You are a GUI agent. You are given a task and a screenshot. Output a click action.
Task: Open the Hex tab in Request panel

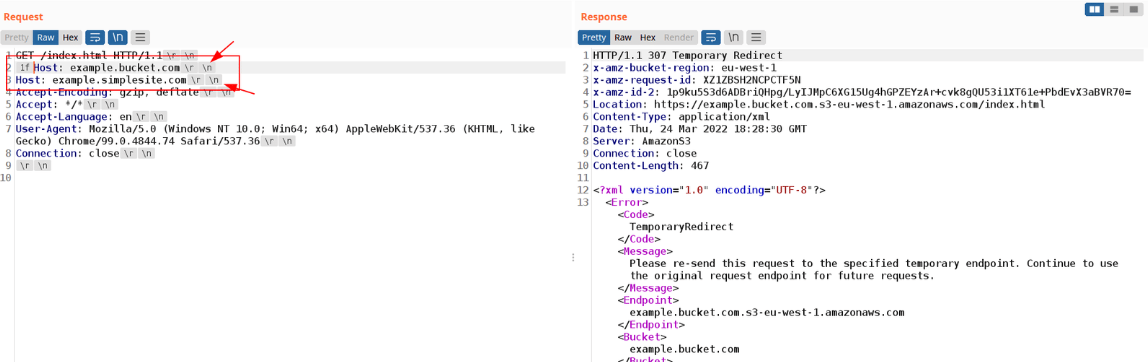[70, 37]
